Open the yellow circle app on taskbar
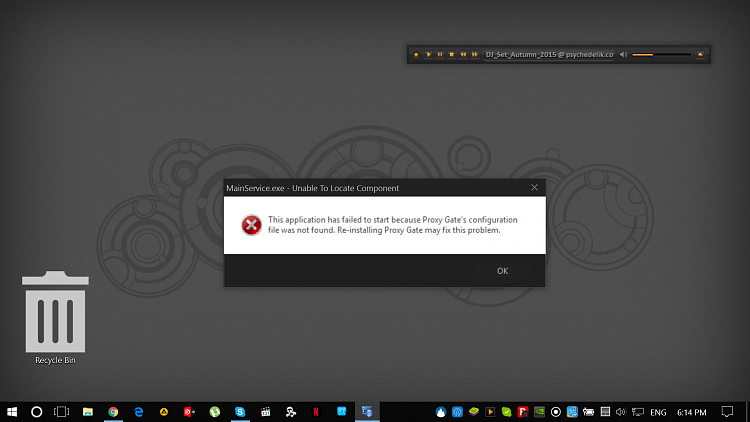Screen dimensions: 750x422 click(164, 412)
